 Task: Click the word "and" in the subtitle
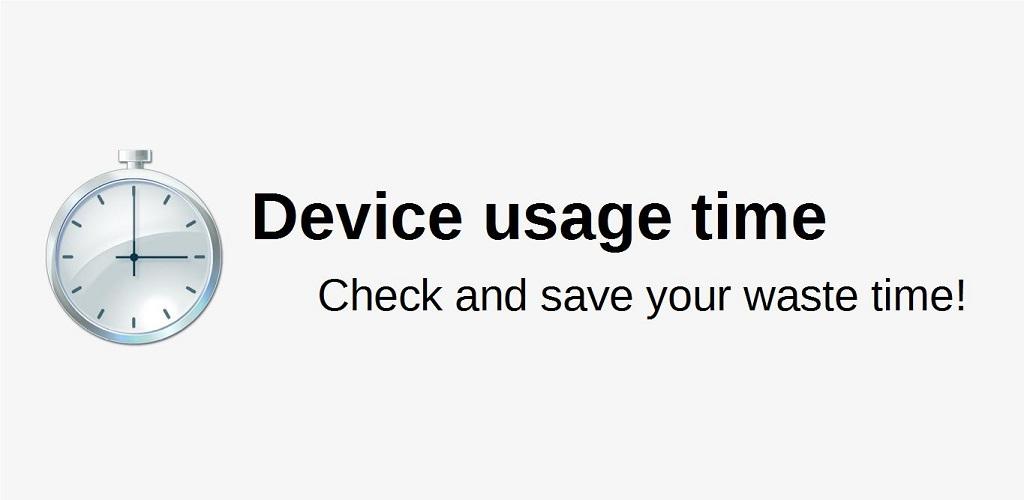491,294
